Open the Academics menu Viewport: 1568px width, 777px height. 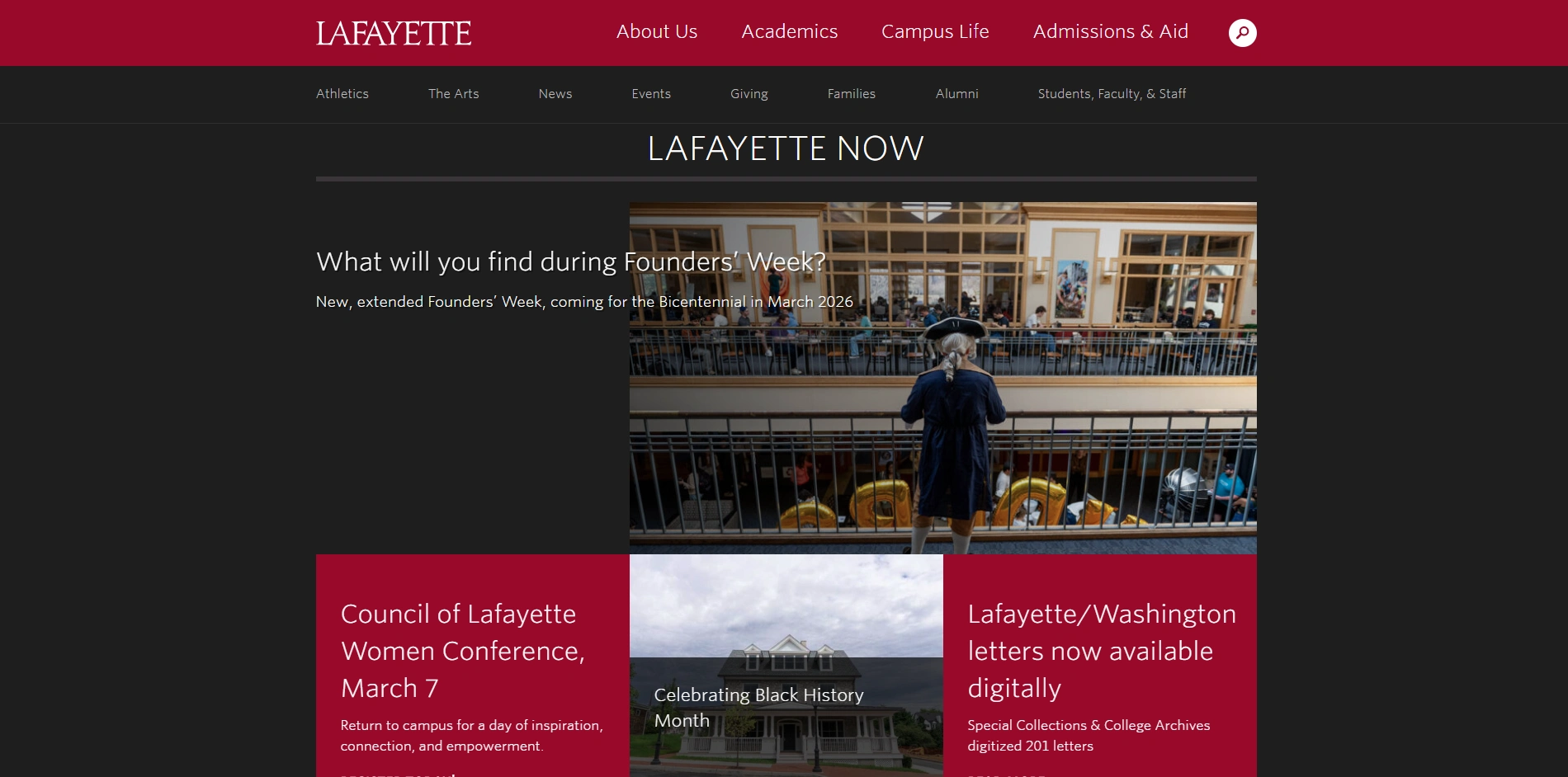(x=789, y=31)
